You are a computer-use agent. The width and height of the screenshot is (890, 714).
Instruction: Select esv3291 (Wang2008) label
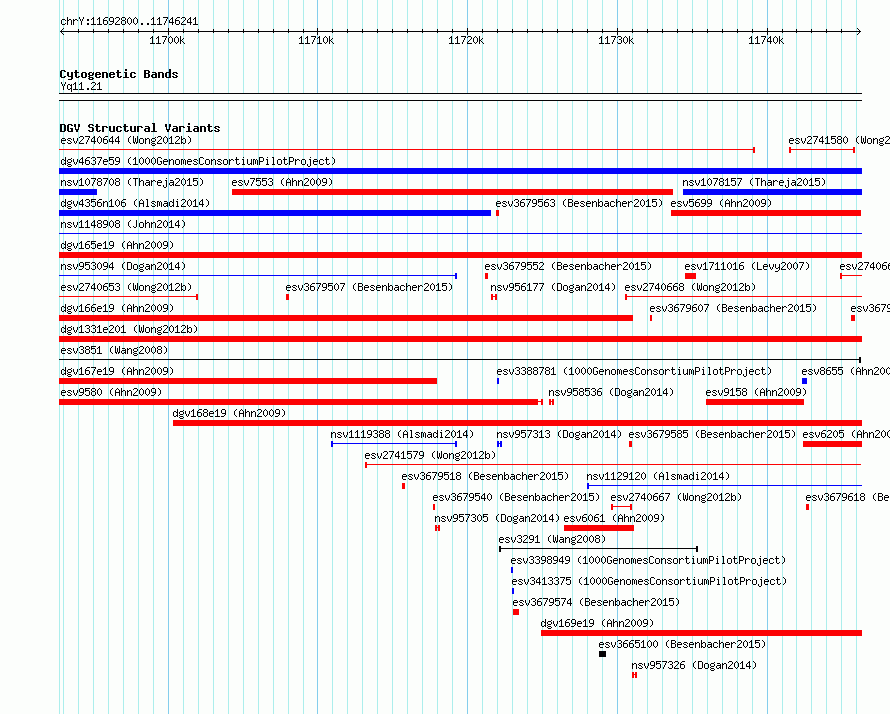tap(552, 539)
